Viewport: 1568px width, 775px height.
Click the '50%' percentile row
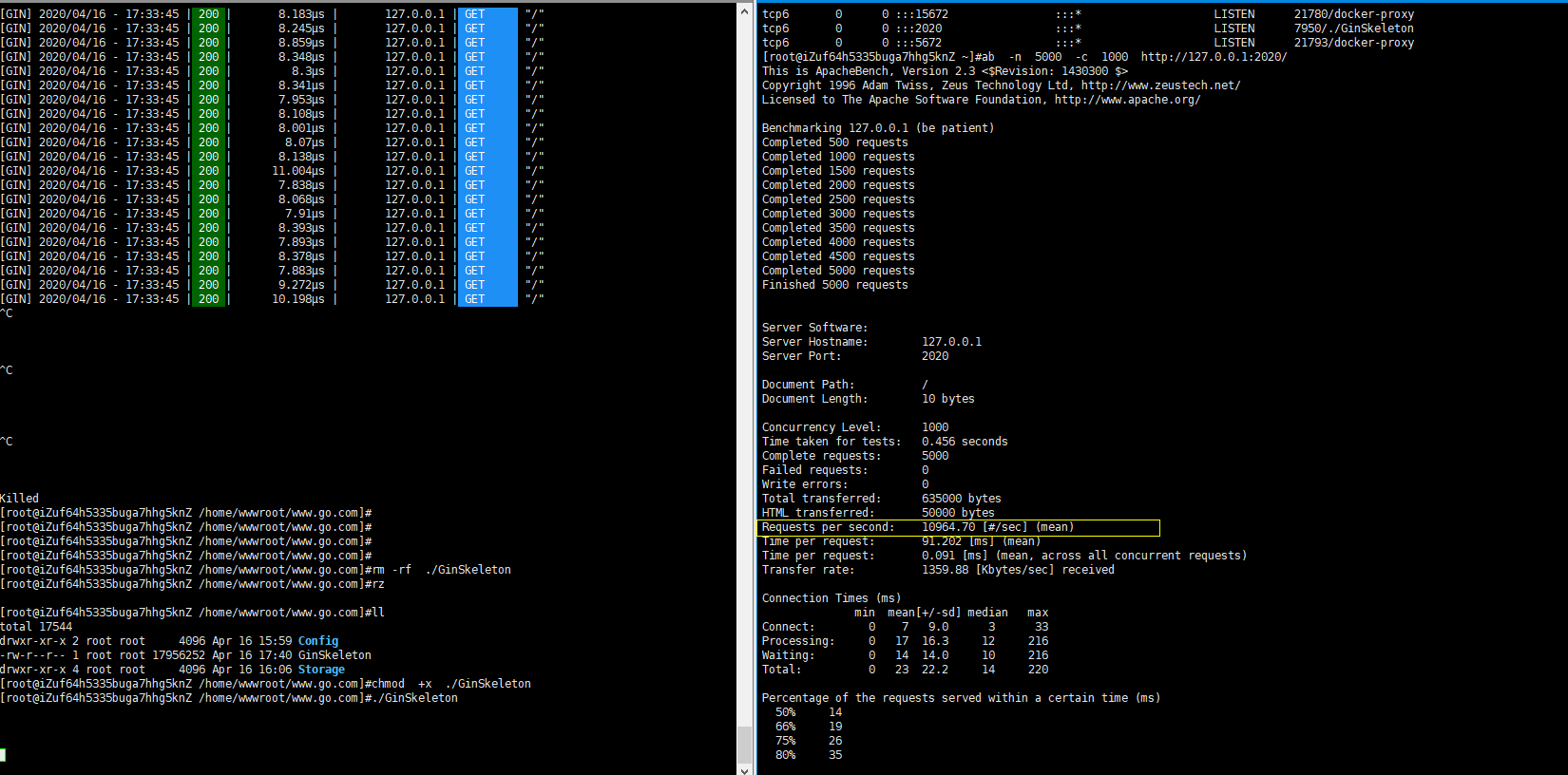tap(809, 712)
